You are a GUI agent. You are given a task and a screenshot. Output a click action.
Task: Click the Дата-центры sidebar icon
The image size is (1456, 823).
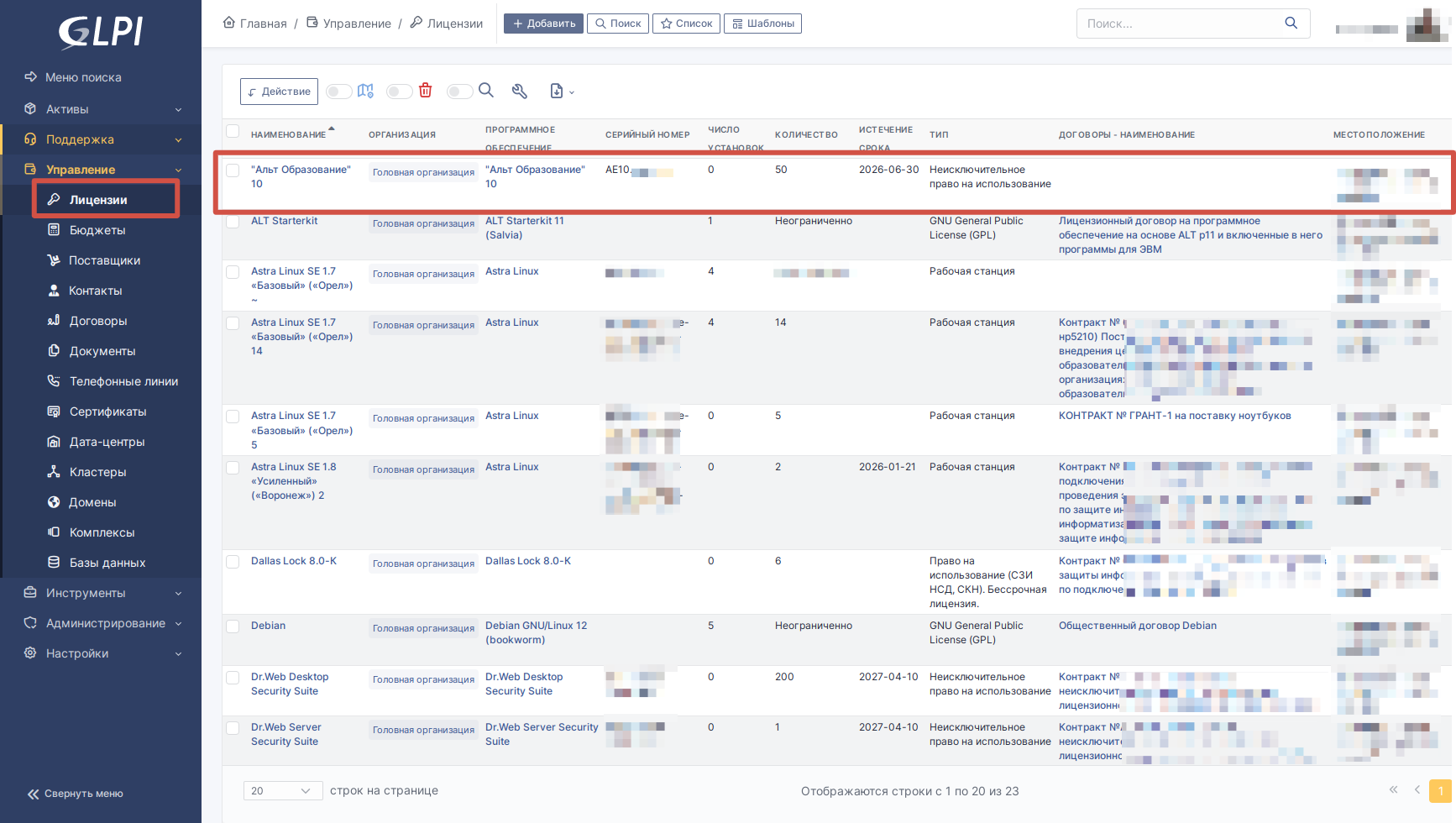coord(54,442)
